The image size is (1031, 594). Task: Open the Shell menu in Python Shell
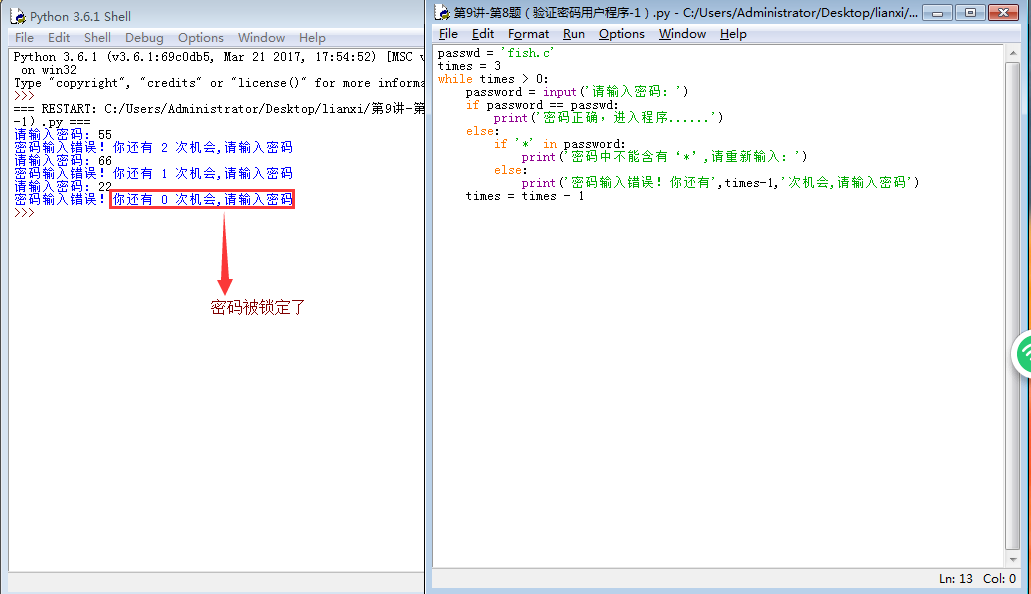(97, 38)
